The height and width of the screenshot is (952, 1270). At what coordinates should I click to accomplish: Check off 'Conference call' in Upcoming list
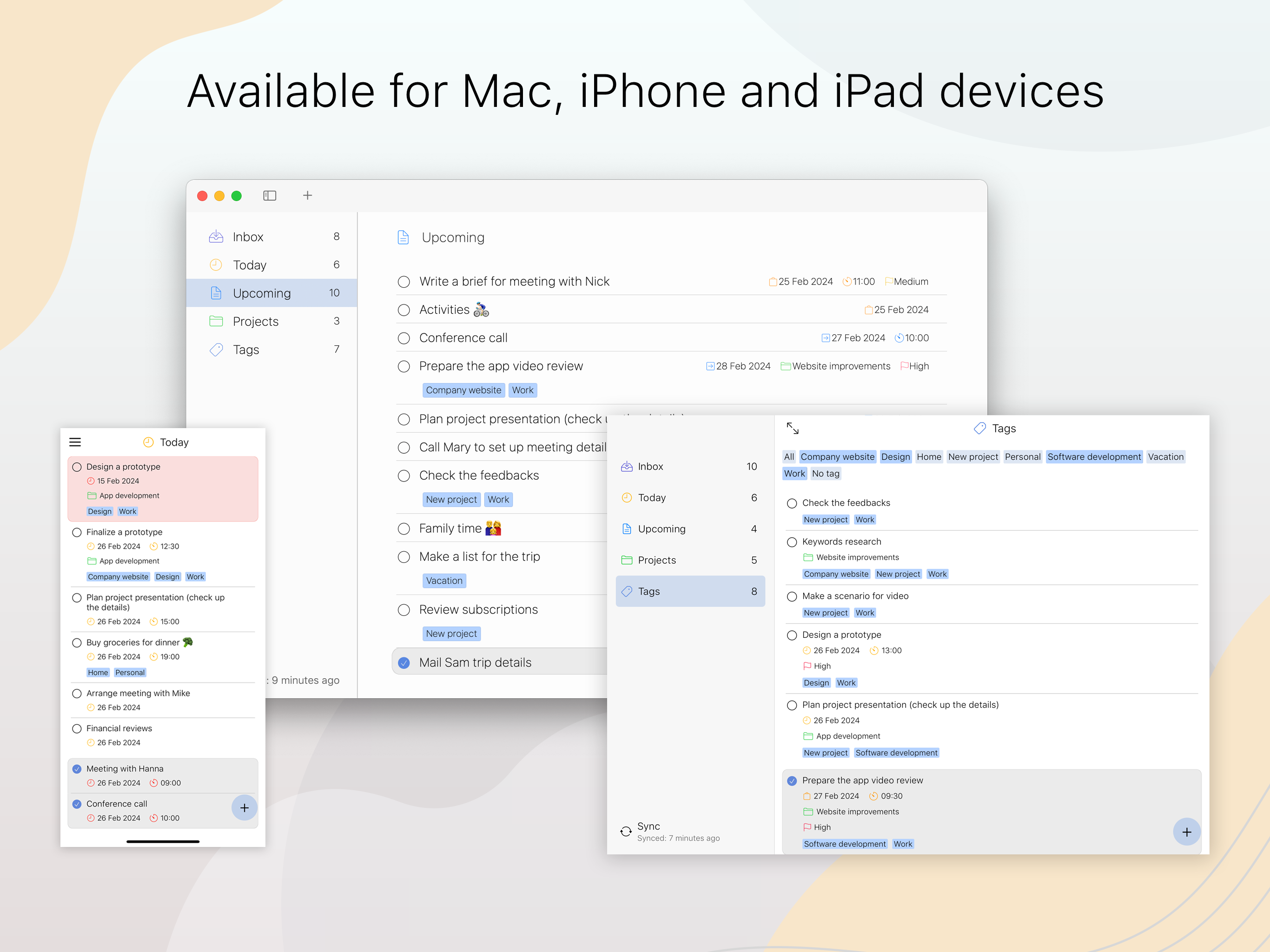404,338
